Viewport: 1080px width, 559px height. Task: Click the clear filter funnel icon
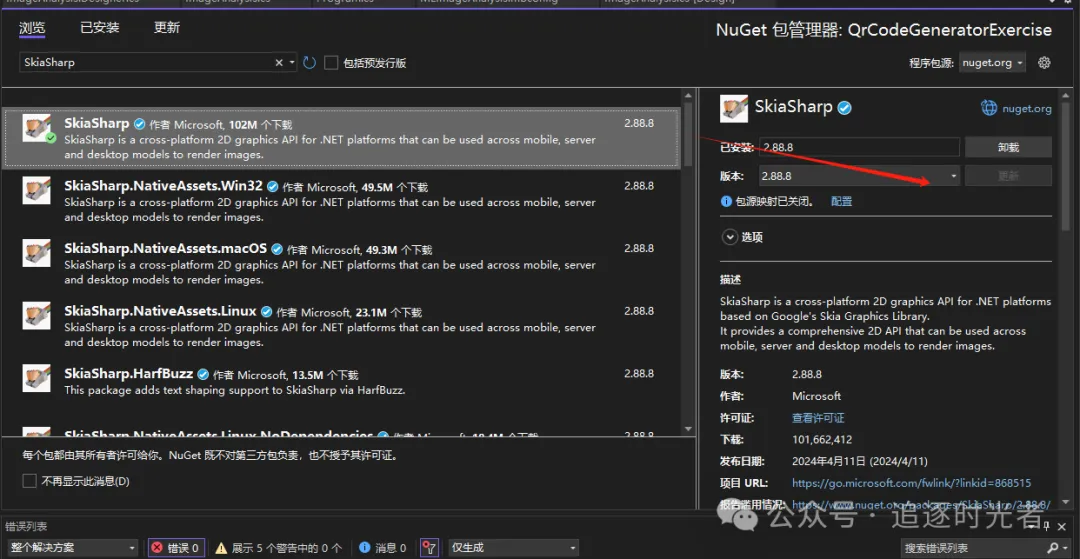click(429, 548)
